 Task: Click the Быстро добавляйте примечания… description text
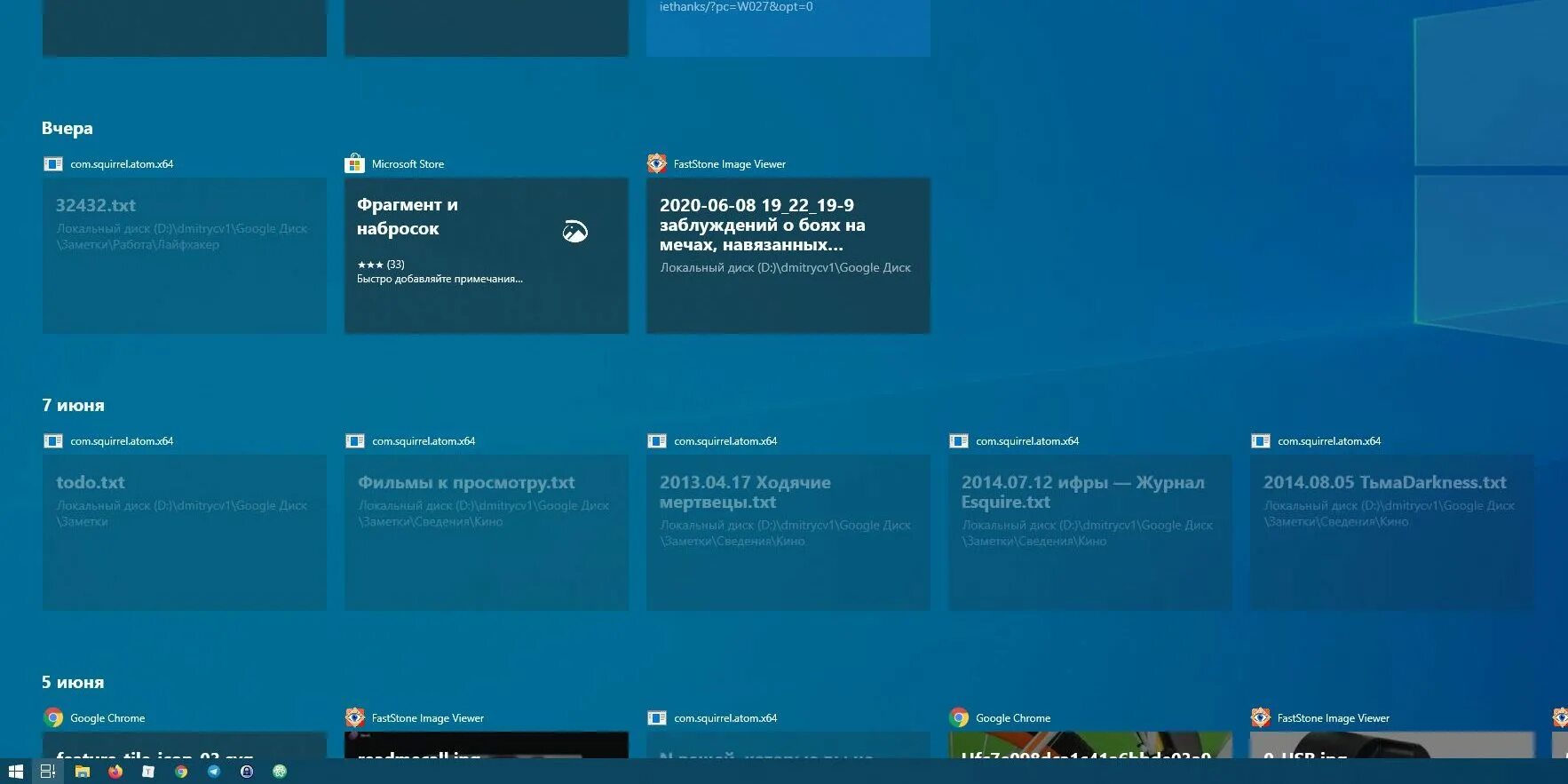tap(440, 279)
